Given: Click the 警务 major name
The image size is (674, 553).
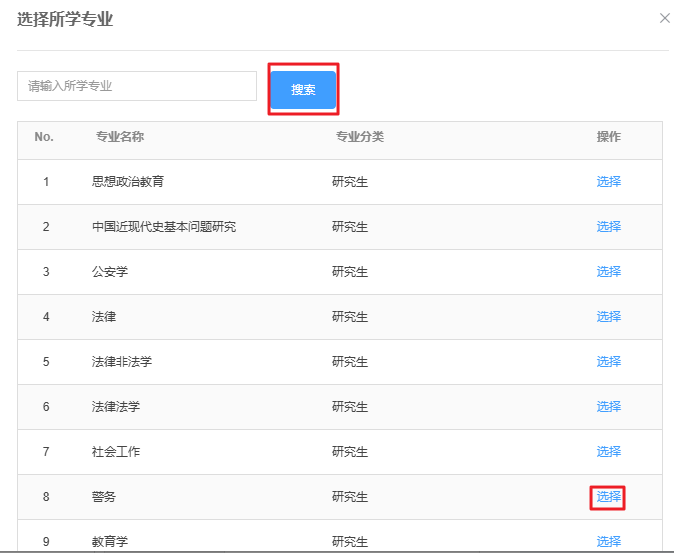Looking at the screenshot, I should click(x=104, y=497).
